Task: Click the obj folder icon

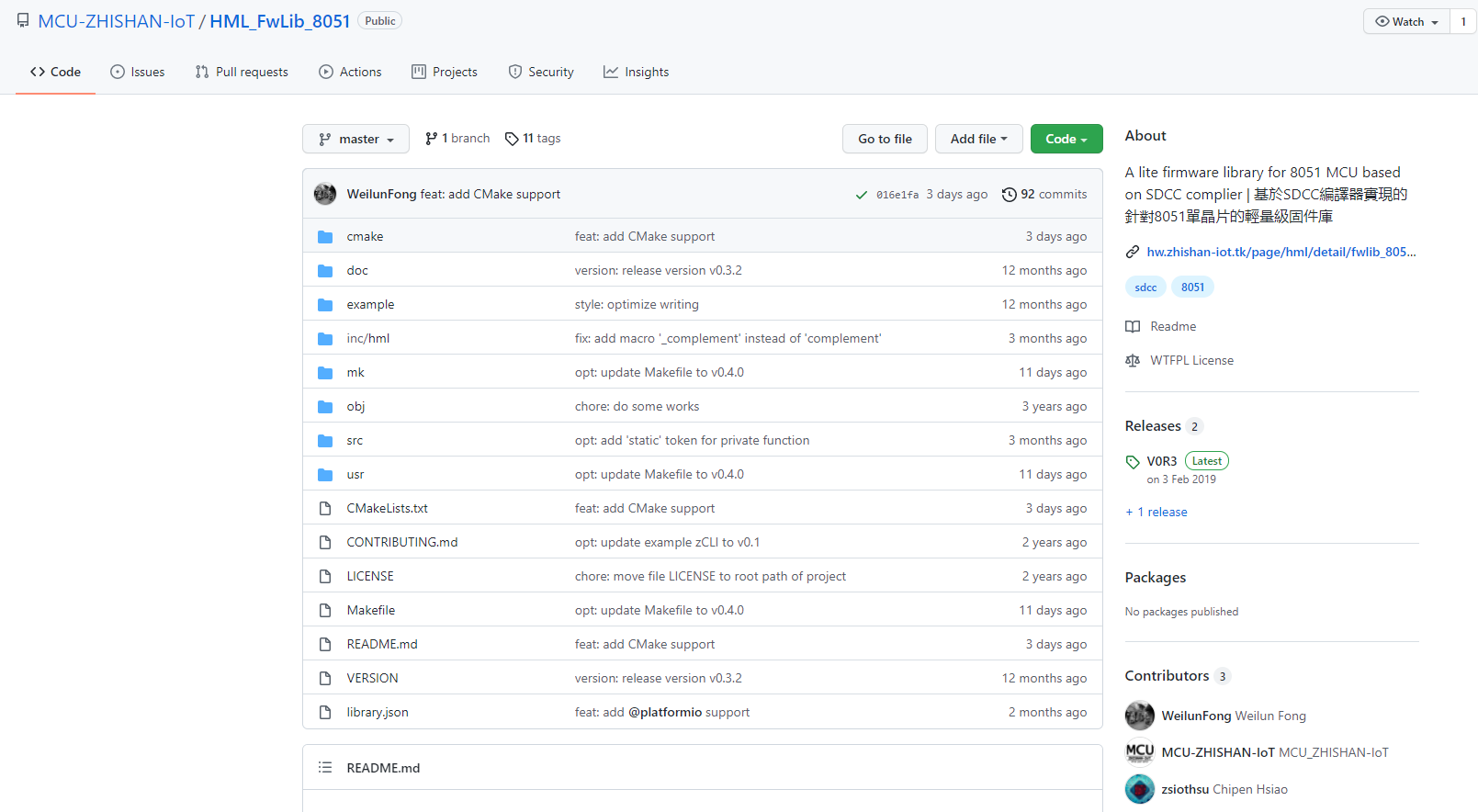Action: click(x=325, y=407)
